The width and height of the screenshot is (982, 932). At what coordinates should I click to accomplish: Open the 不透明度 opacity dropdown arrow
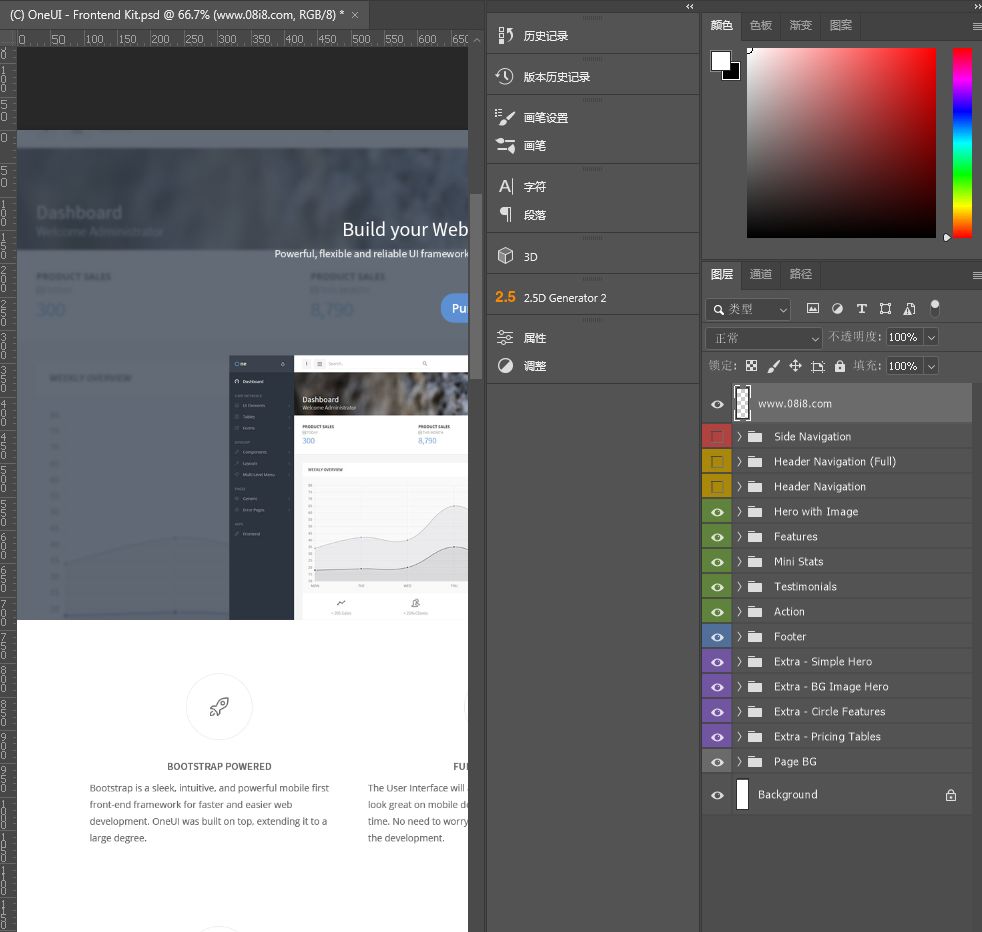pyautogui.click(x=931, y=338)
